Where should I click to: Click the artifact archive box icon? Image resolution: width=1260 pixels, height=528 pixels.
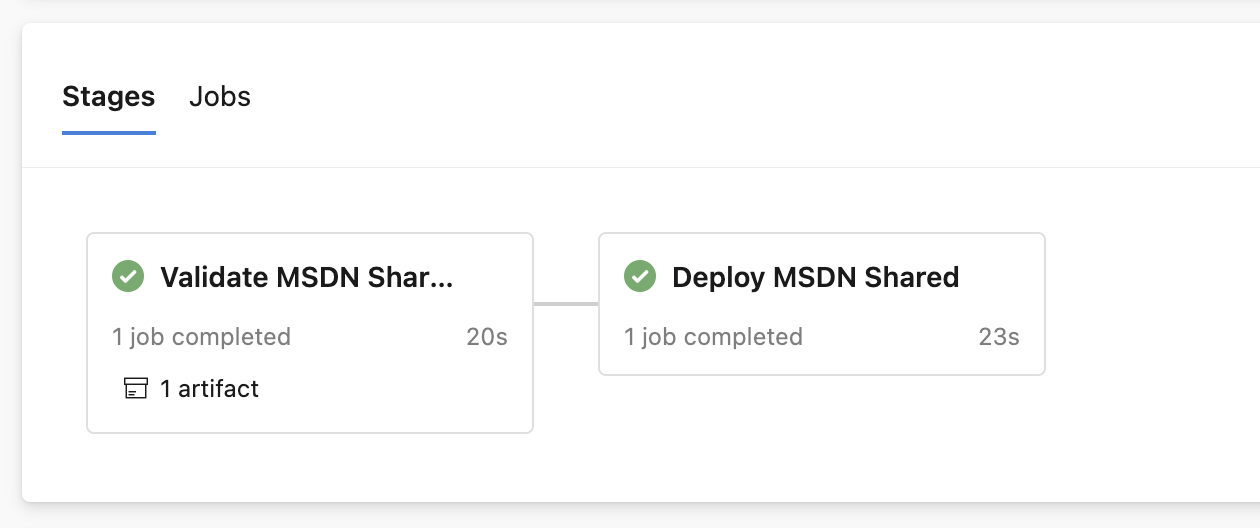click(x=135, y=388)
